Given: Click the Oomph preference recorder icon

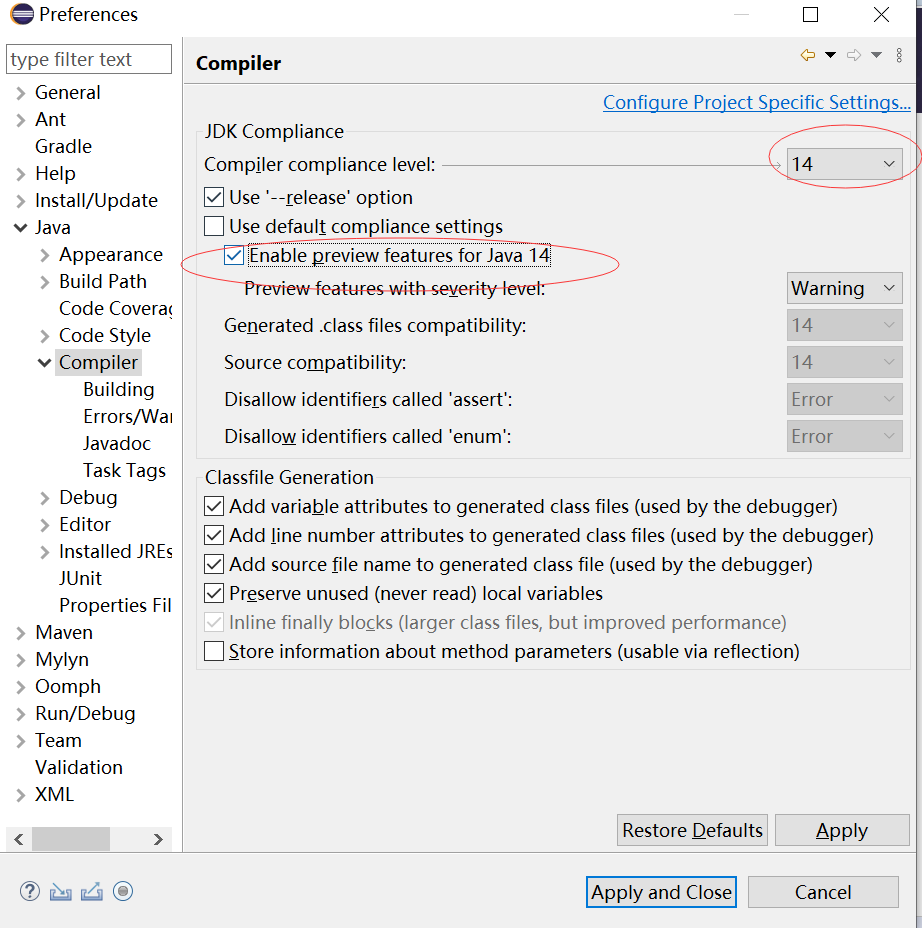Looking at the screenshot, I should [123, 891].
